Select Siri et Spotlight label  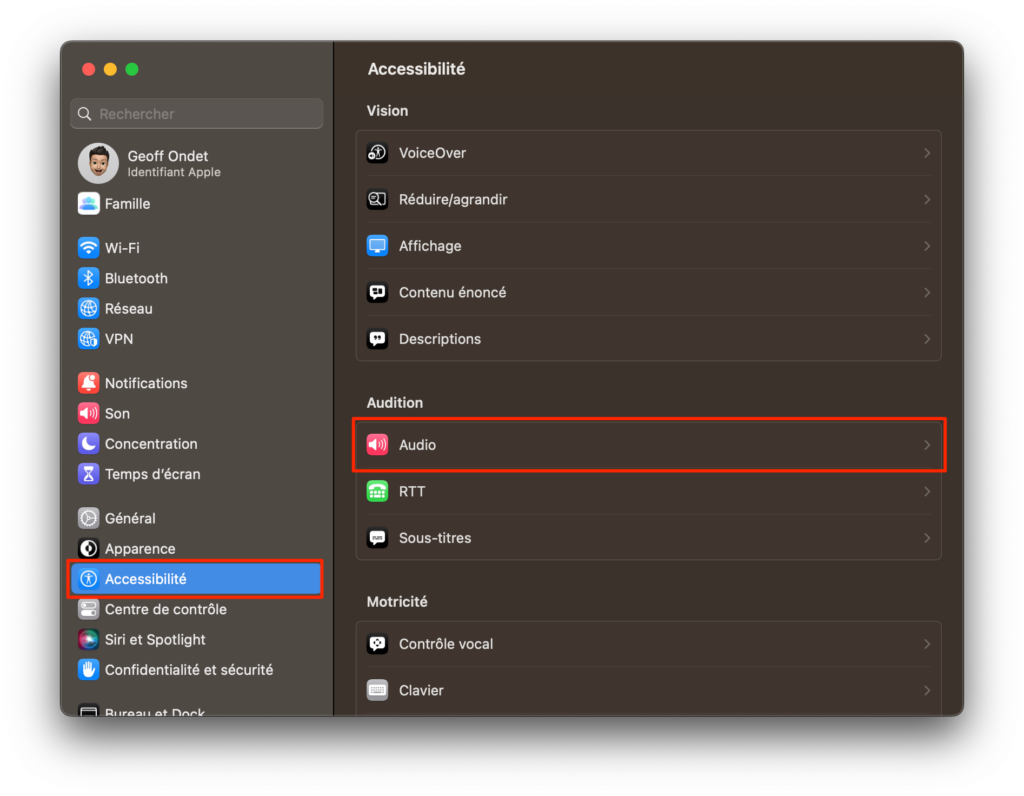(155, 639)
